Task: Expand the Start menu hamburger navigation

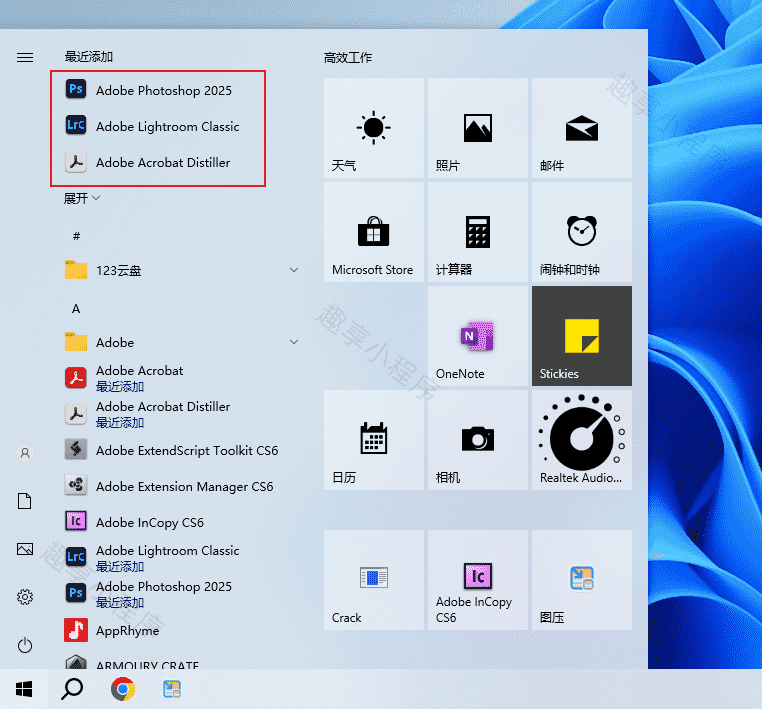Action: point(25,57)
